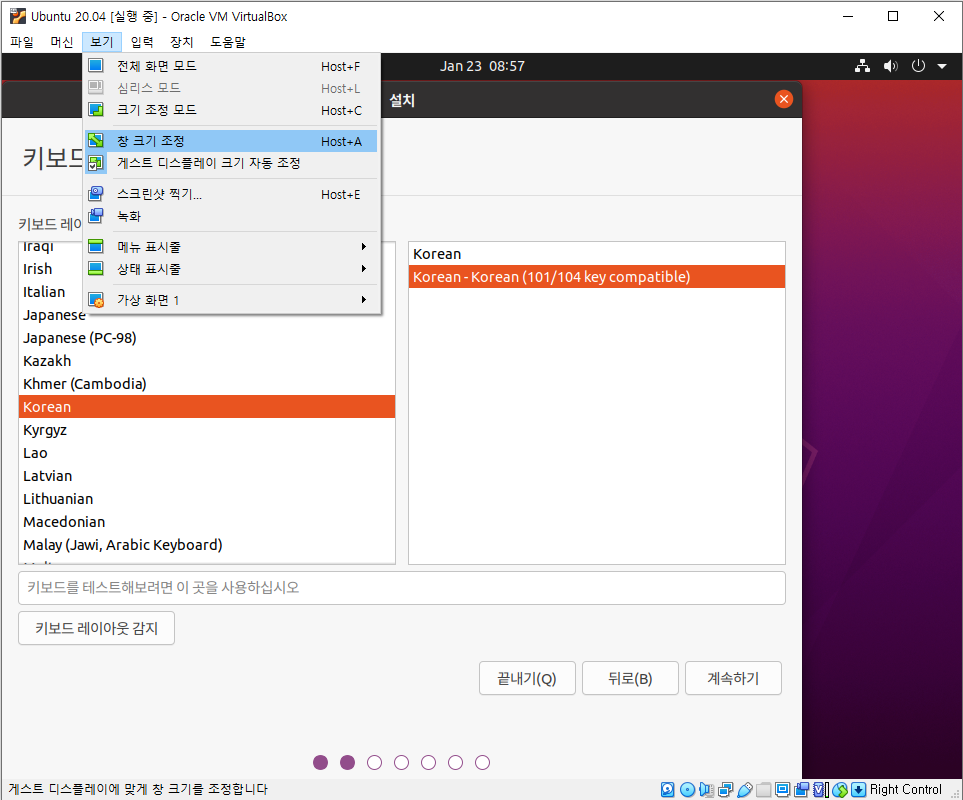Select Lithuanian in the layout list
The height and width of the screenshot is (800, 963).
pyautogui.click(x=206, y=499)
